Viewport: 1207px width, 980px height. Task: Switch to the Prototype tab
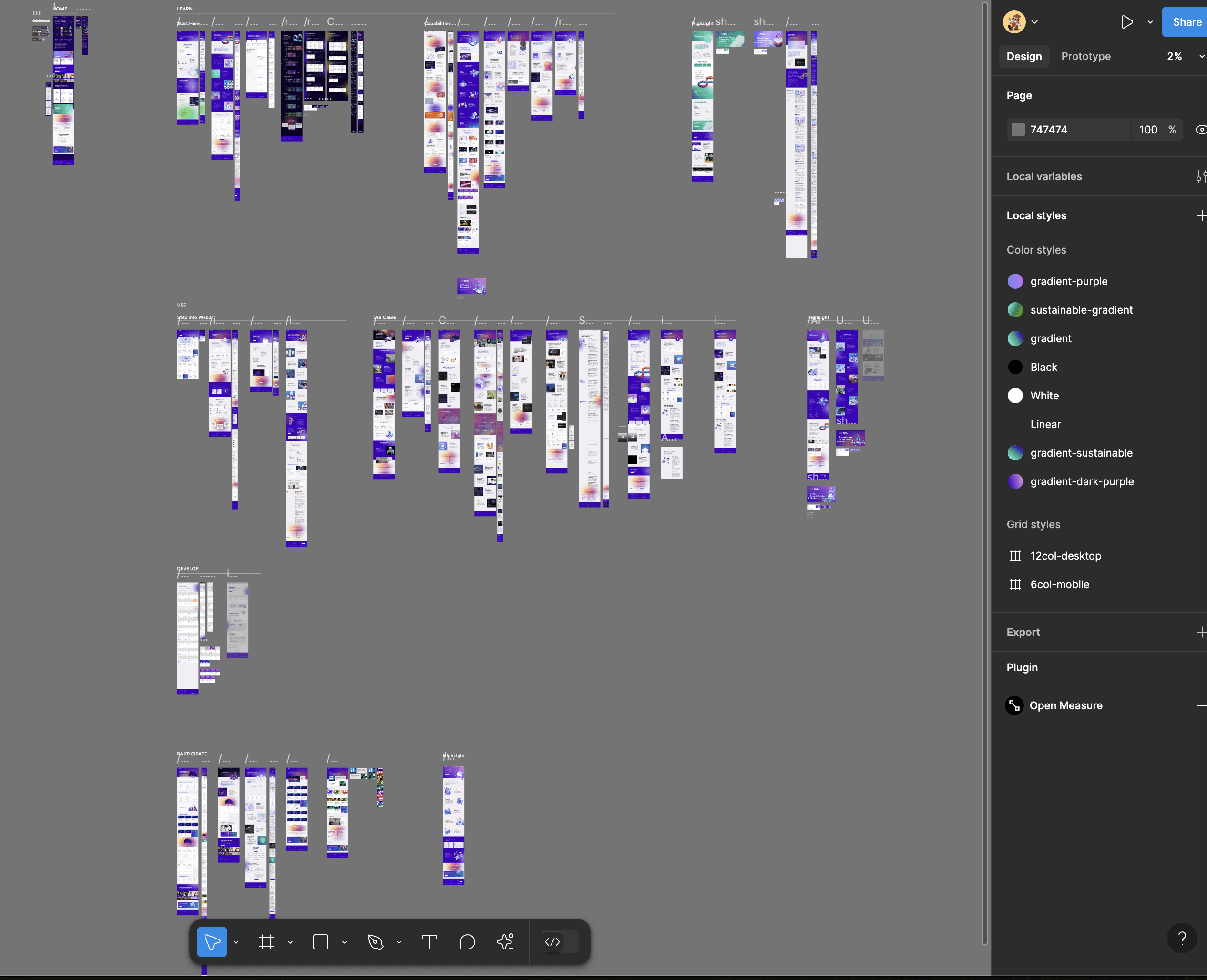1085,56
